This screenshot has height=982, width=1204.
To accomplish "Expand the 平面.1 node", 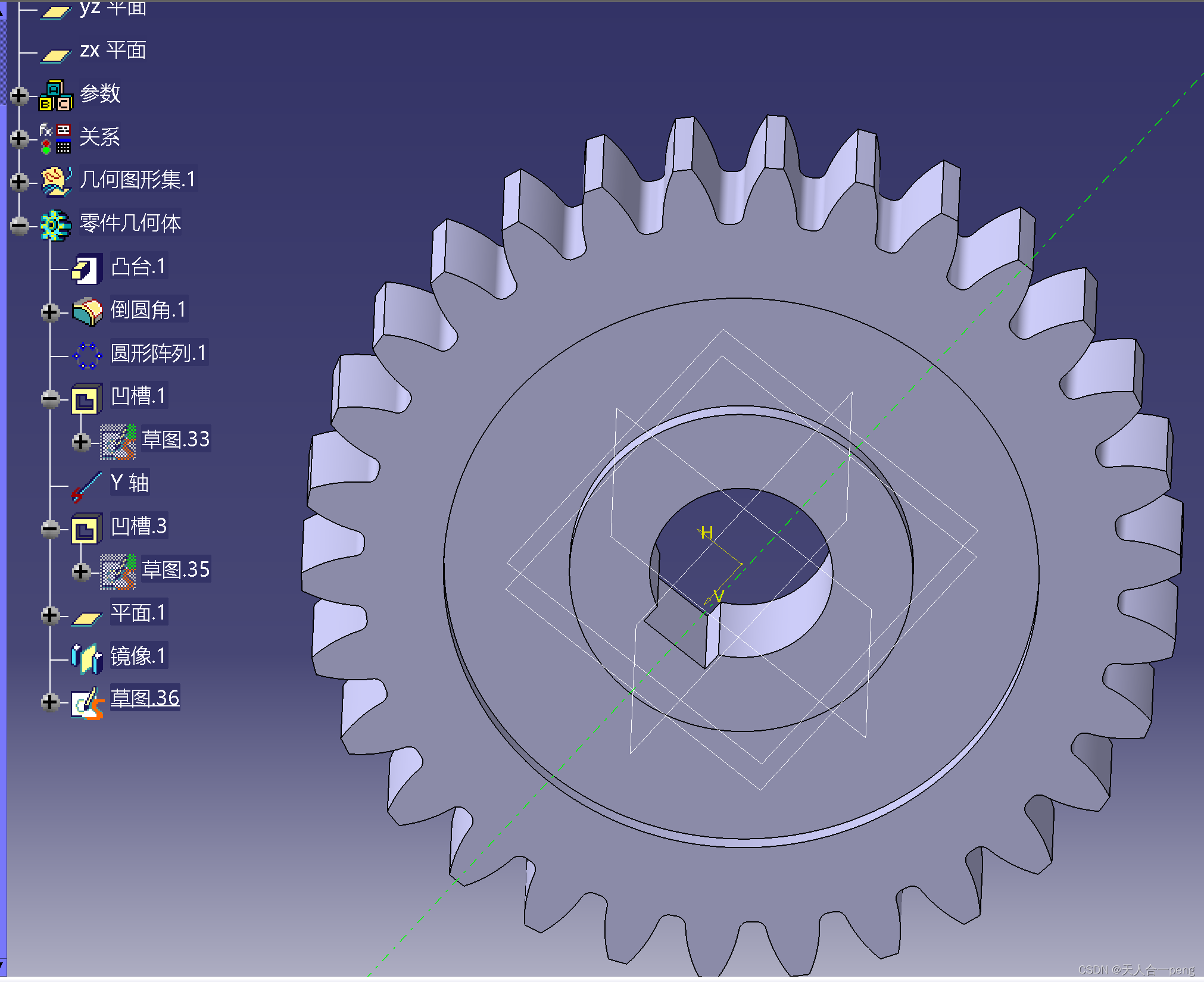I will pos(51,615).
